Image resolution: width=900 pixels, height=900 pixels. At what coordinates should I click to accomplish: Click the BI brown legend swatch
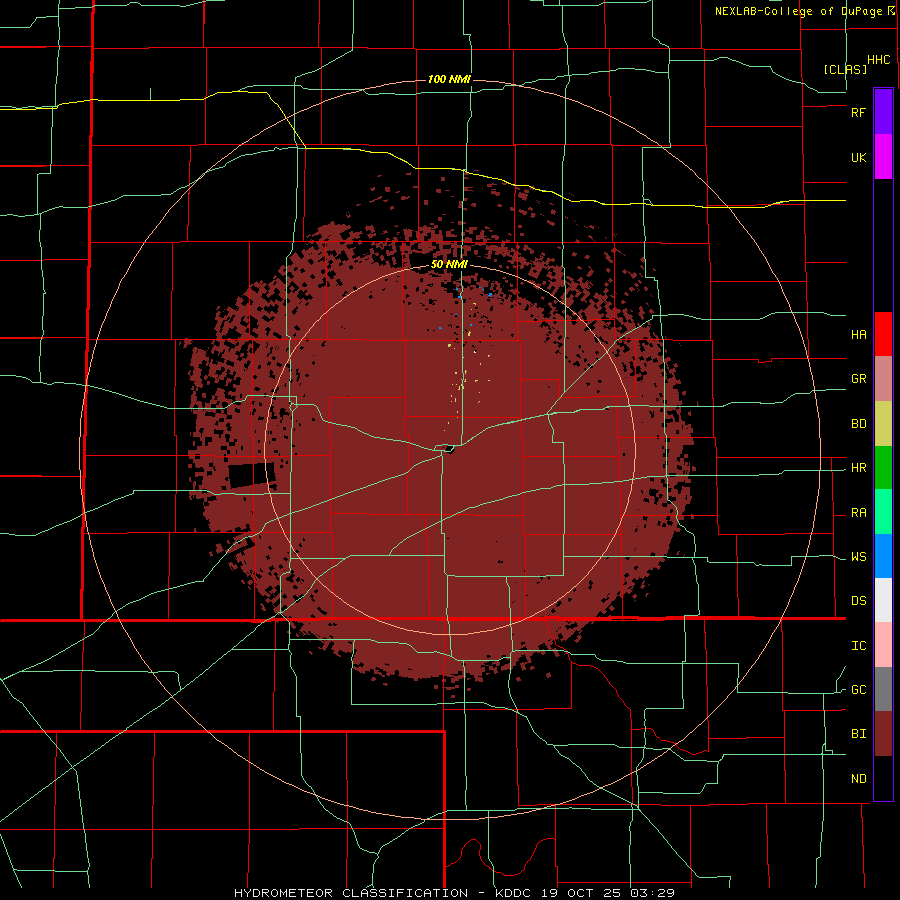pos(883,734)
